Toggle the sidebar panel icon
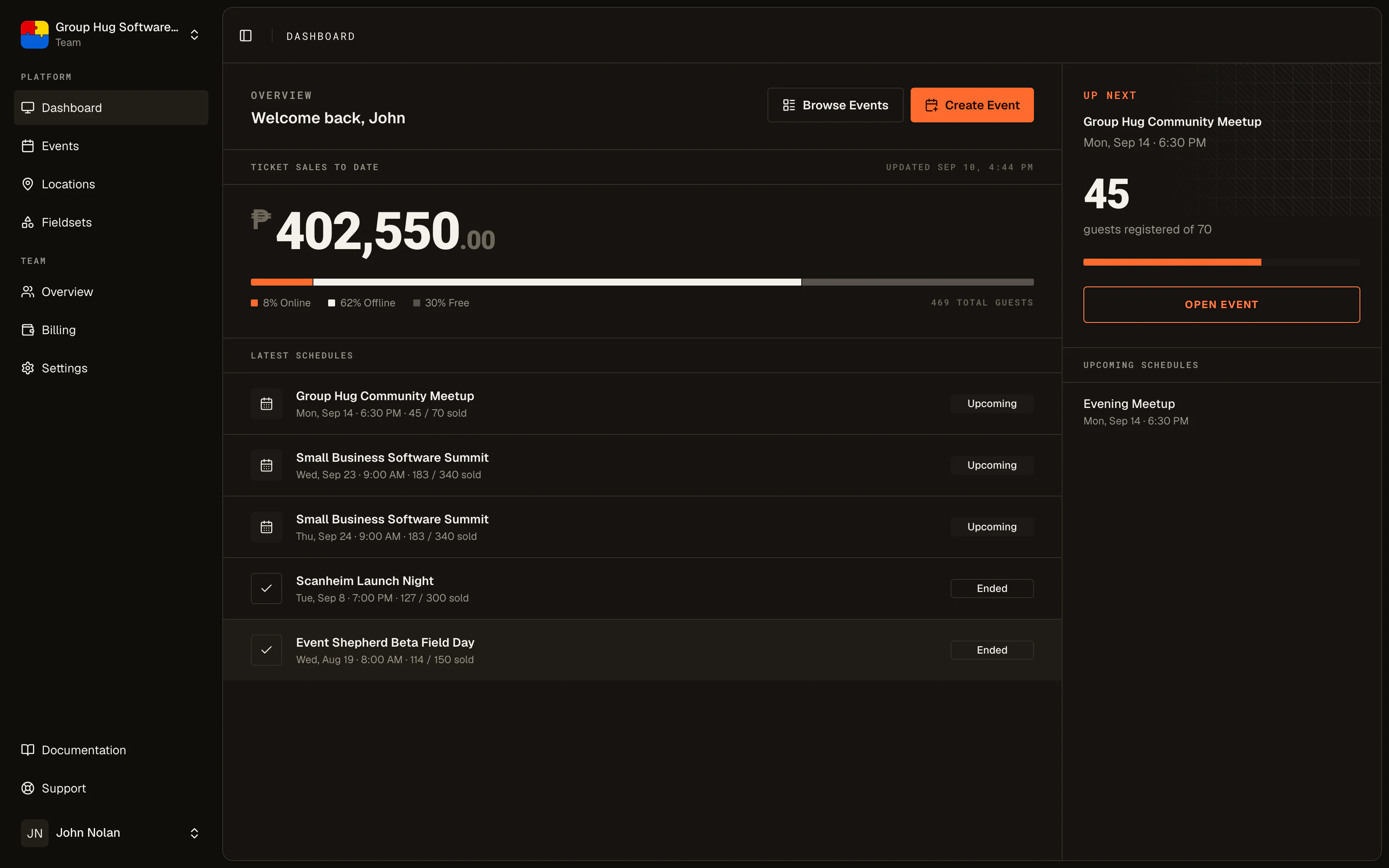 tap(246, 36)
